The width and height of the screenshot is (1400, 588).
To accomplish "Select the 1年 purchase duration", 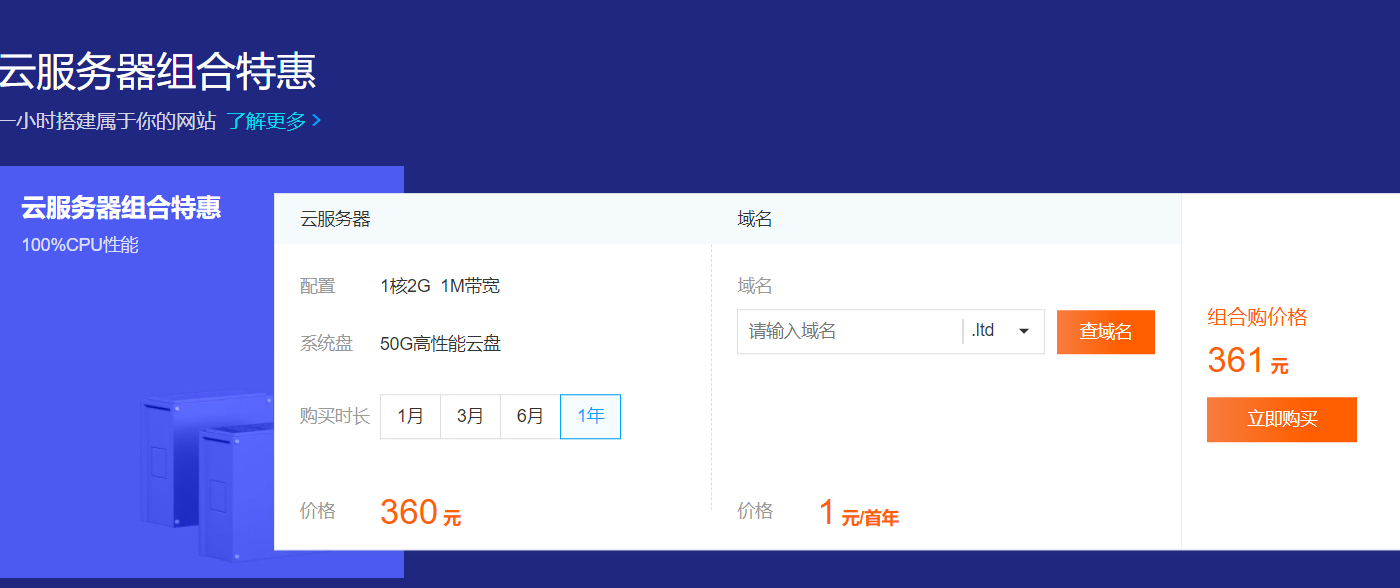I will coord(590,416).
